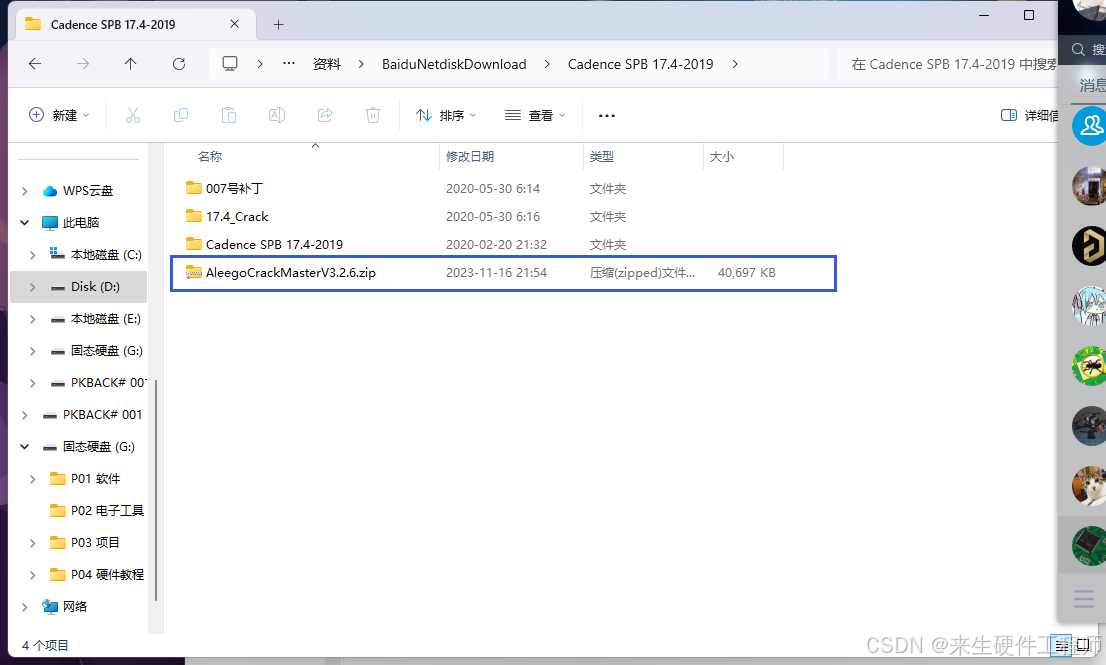Click Cadence SPB 17.4-2019 breadcrumb segment
1106x665 pixels.
coord(640,64)
